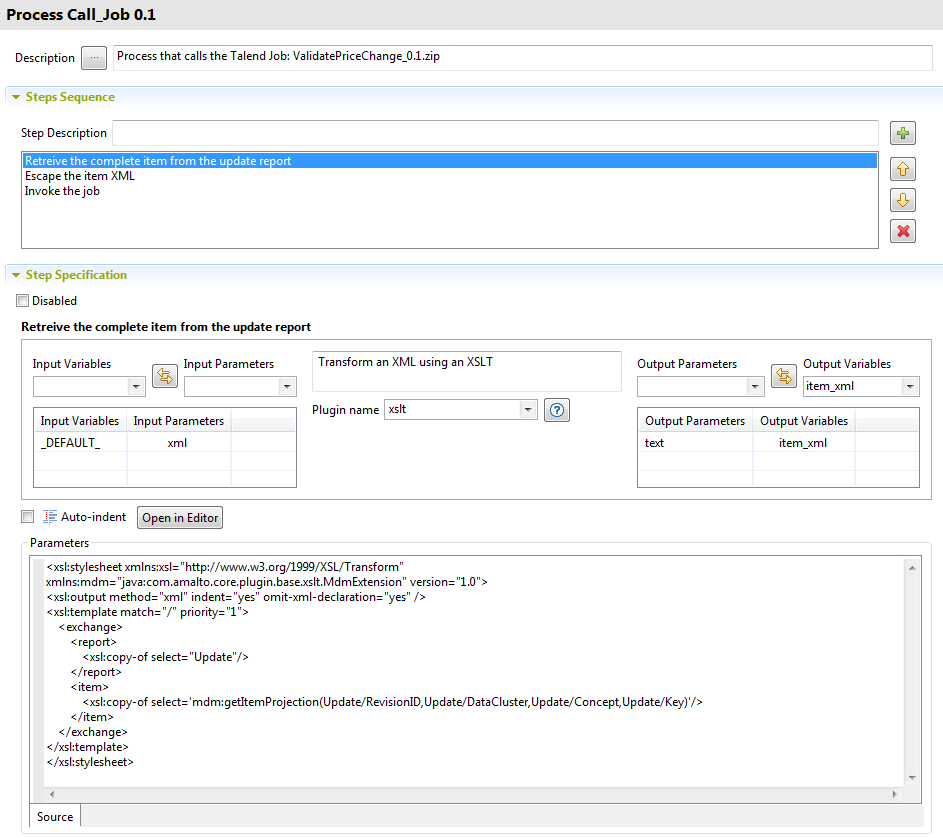Move the selected step down with the arrow
Viewport: 943px width, 838px height.
coord(903,200)
